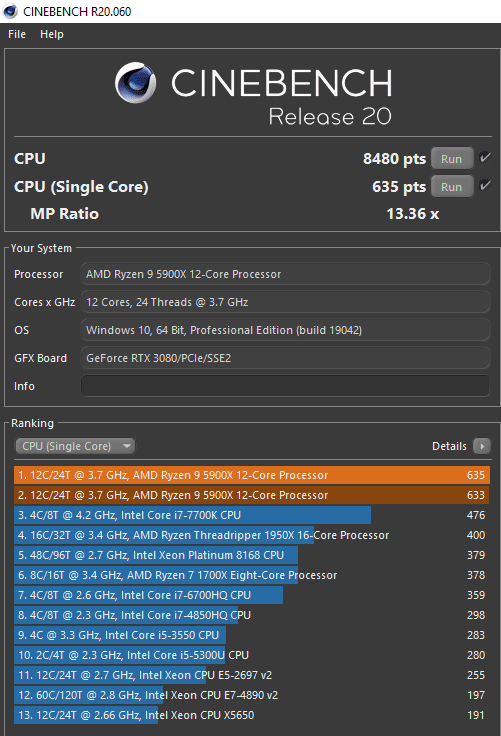This screenshot has height=736, width=501.
Task: Open the Help menu
Action: click(x=52, y=34)
